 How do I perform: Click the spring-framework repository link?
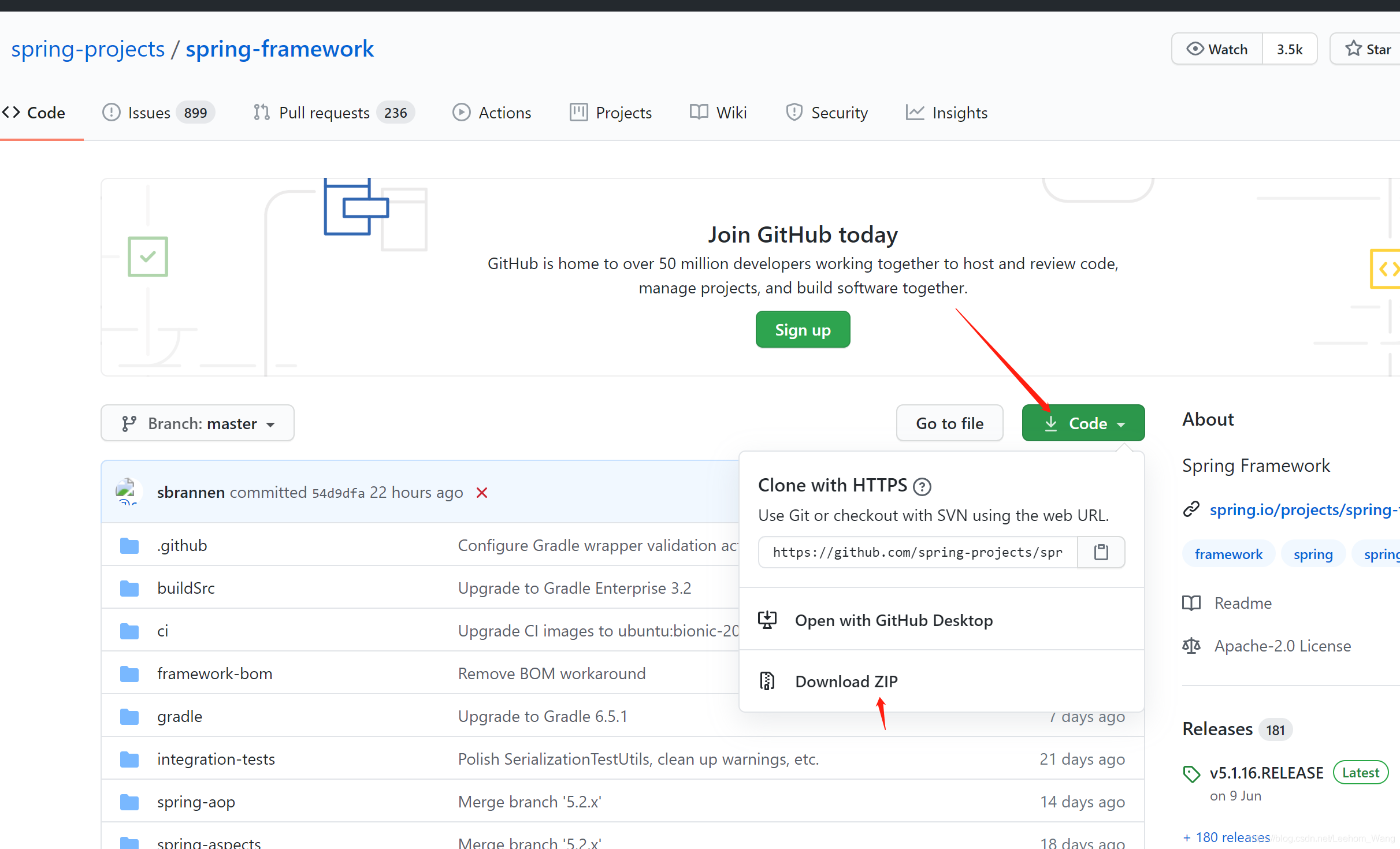click(x=280, y=49)
